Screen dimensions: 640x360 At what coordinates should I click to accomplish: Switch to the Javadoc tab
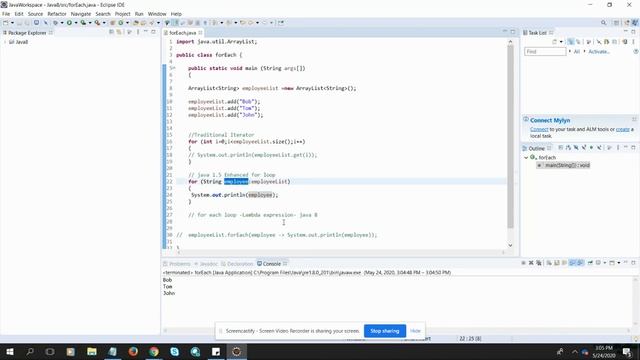click(206, 264)
